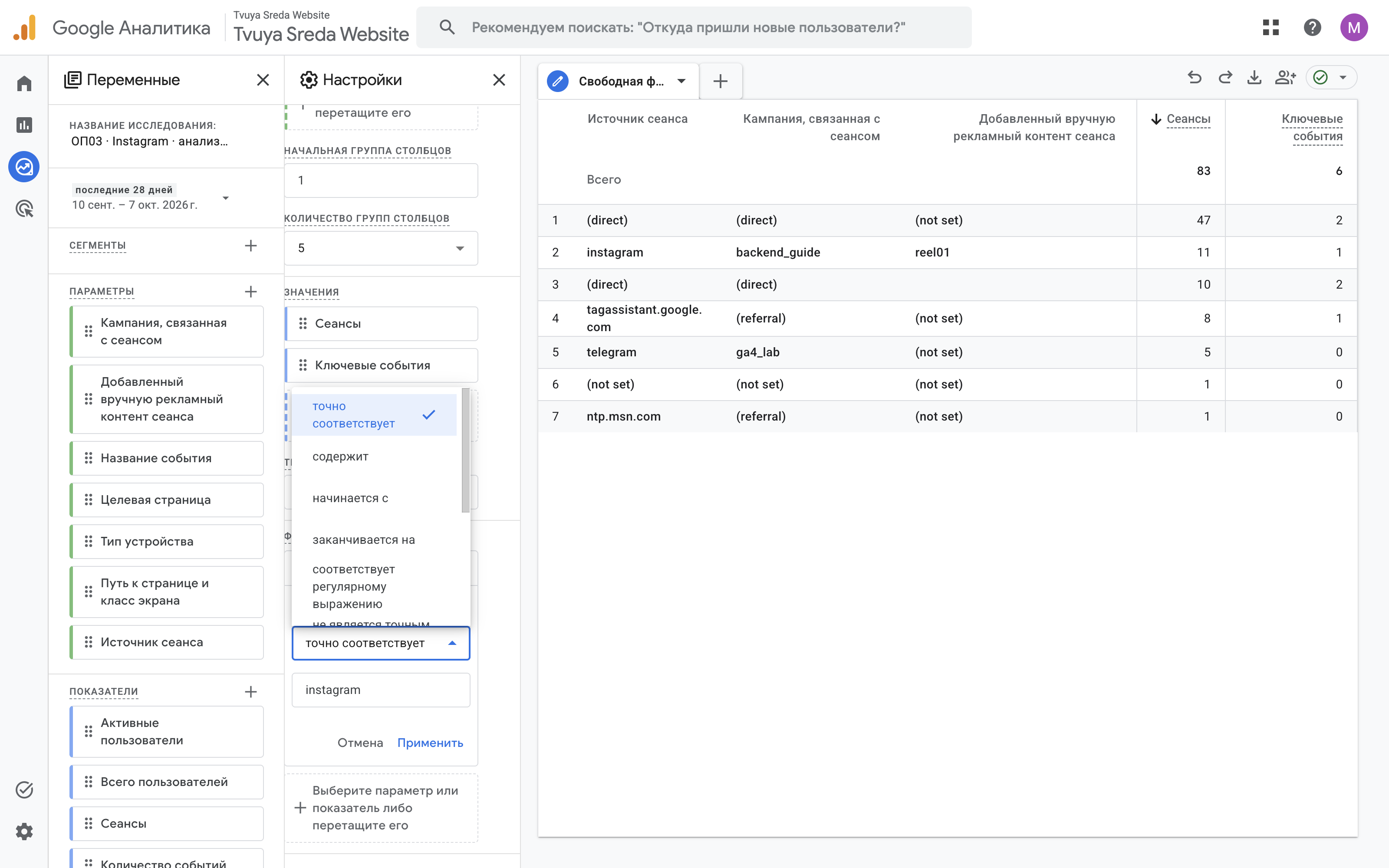Click the redo arrow icon
Image resolution: width=1389 pixels, height=868 pixels.
coord(1225,78)
